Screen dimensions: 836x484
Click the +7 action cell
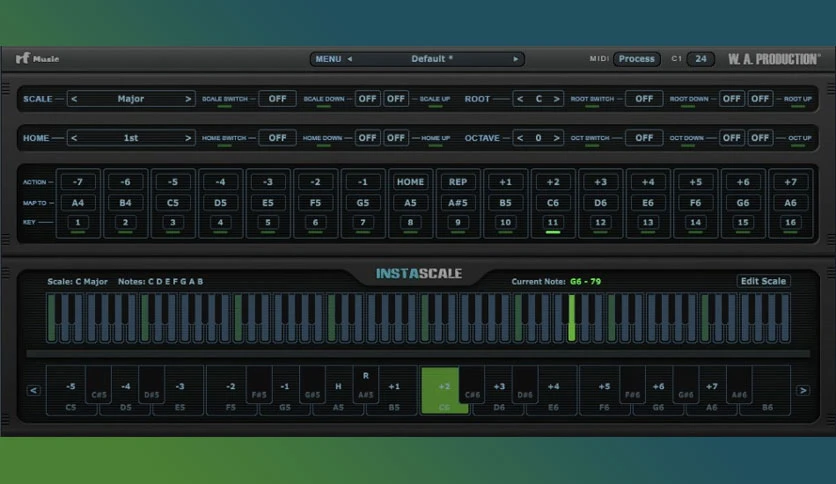point(790,182)
